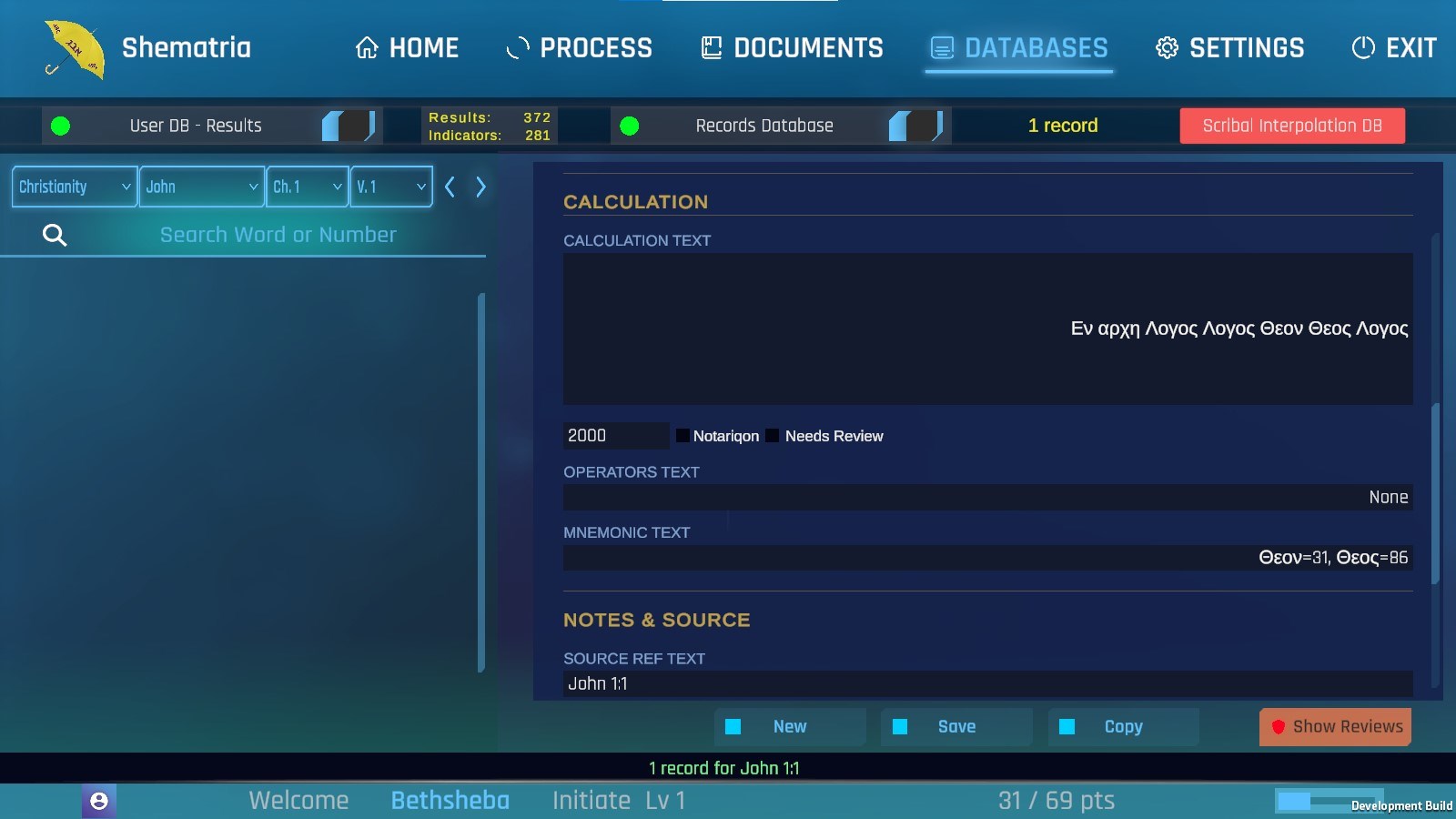Focus the Search Word or Number field

278,235
